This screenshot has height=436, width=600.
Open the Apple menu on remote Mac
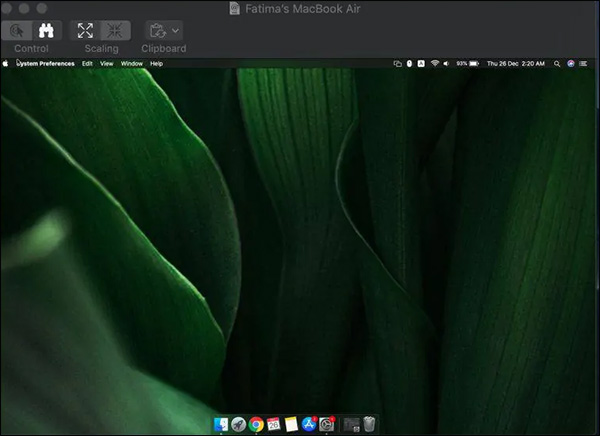coord(6,63)
